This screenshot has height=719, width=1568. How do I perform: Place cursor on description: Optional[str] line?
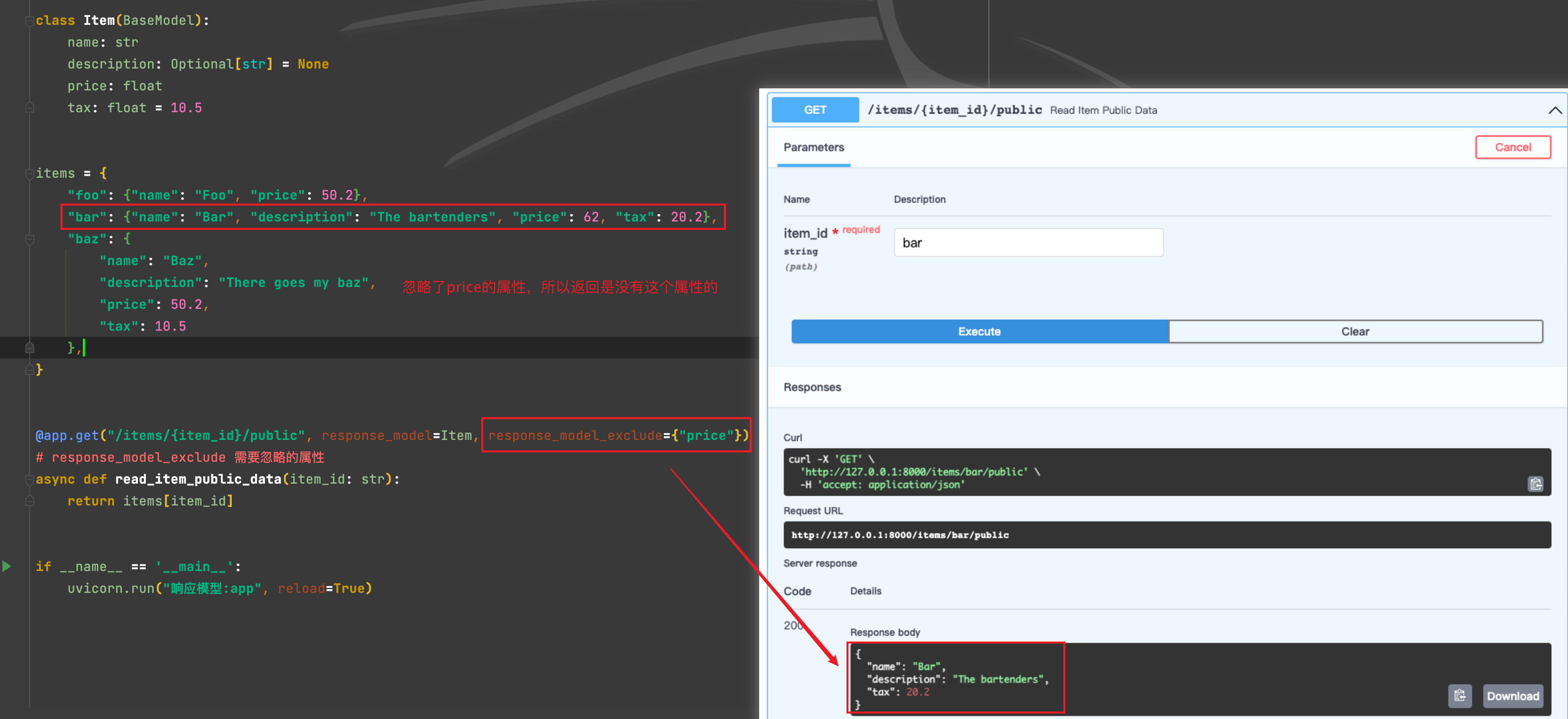[x=198, y=64]
